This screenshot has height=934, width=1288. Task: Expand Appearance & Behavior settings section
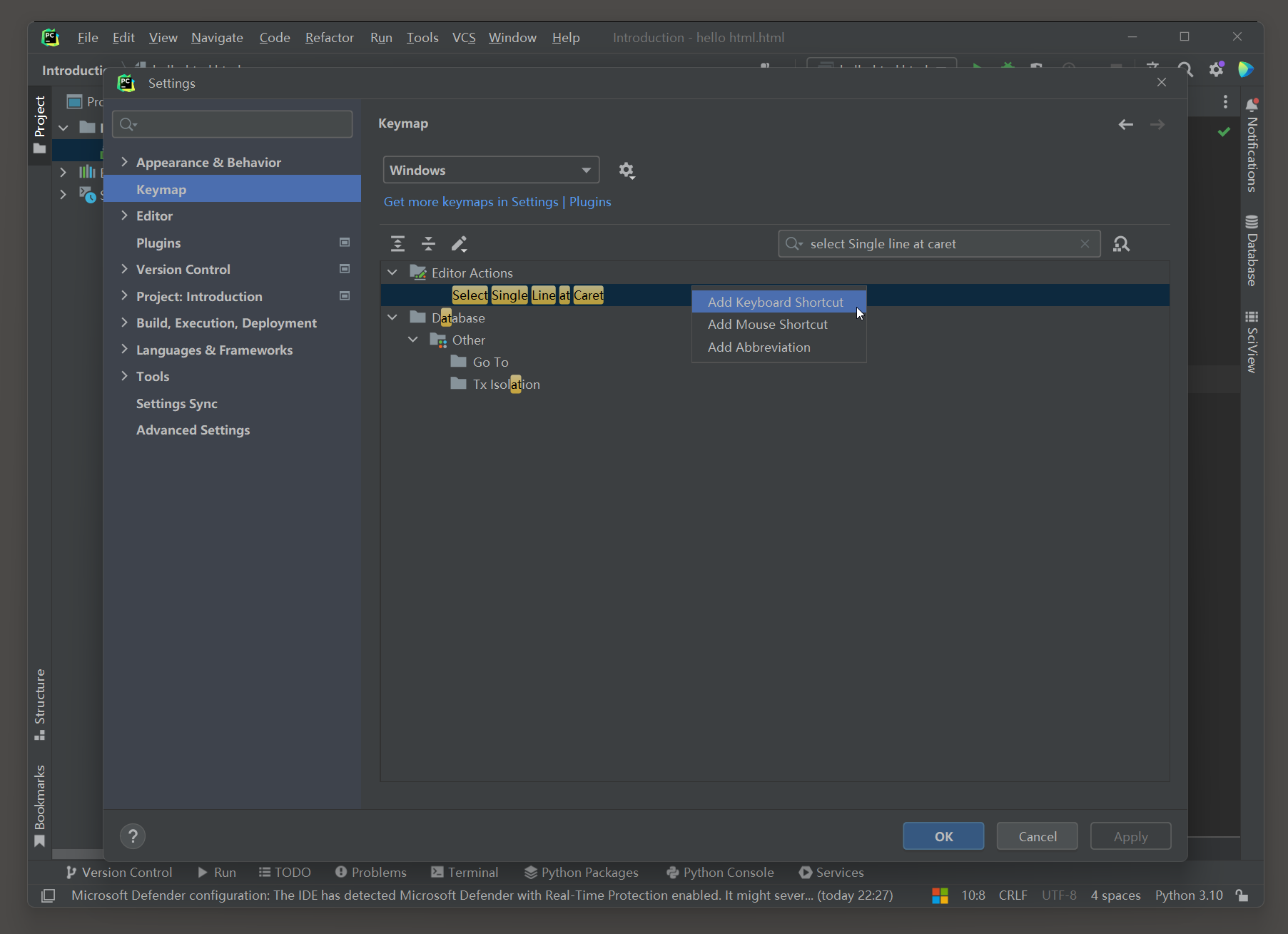124,162
